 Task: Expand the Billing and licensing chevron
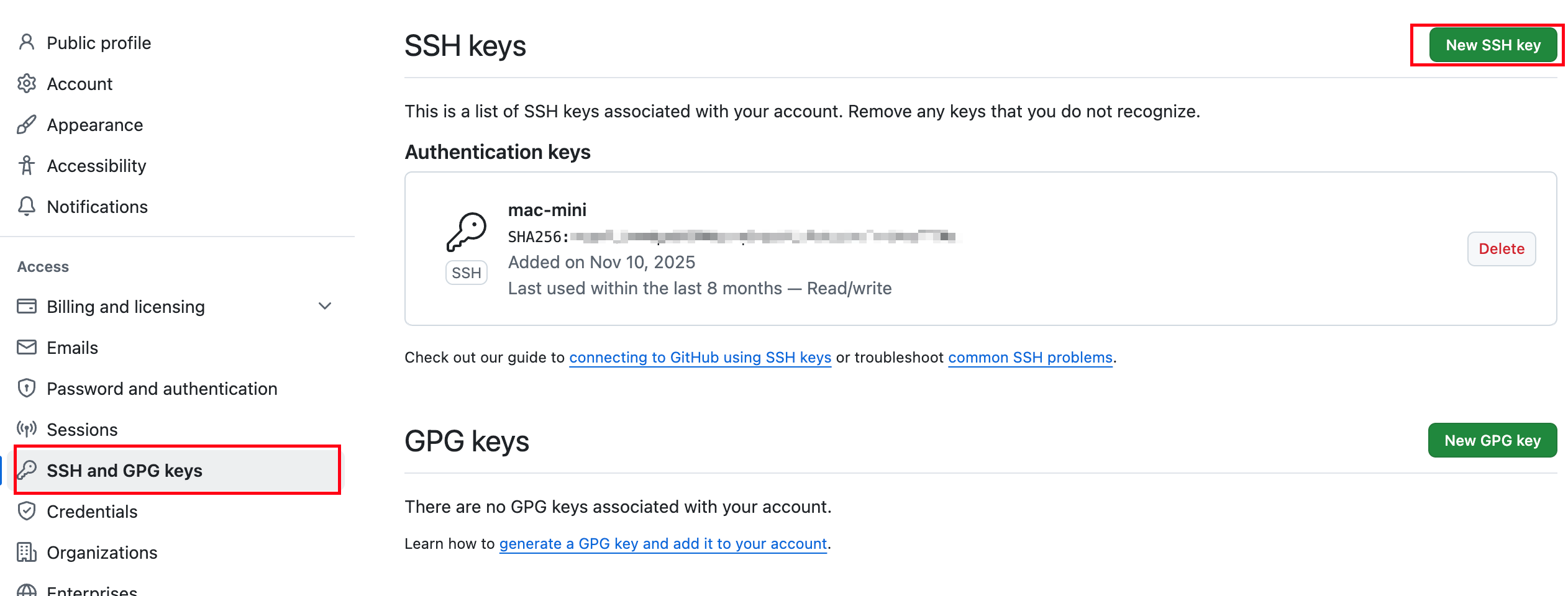click(325, 306)
